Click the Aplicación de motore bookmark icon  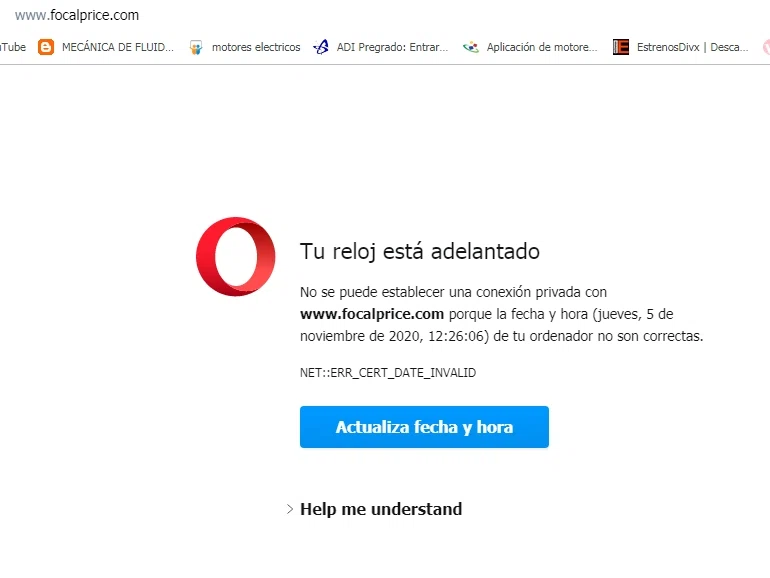[470, 47]
